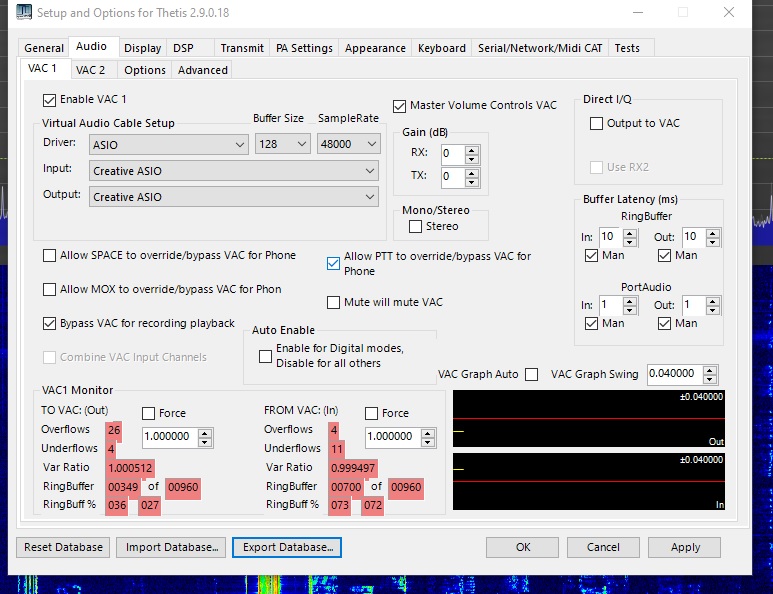Click the Export Database button
Image resolution: width=773 pixels, height=594 pixels.
287,547
